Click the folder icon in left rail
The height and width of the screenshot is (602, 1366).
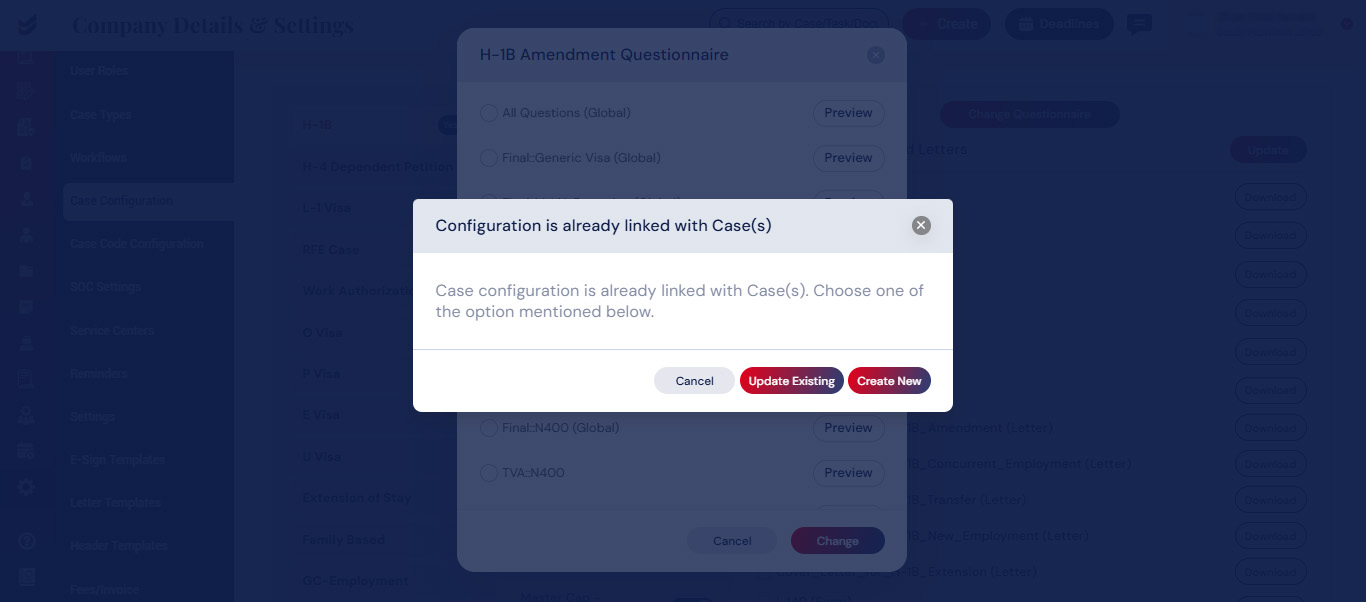click(26, 271)
